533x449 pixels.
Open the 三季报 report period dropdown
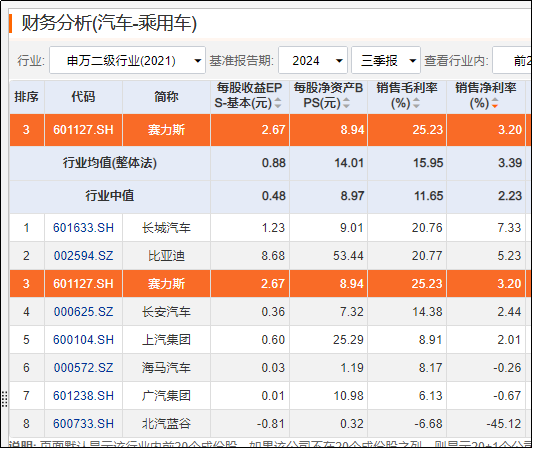coord(386,61)
